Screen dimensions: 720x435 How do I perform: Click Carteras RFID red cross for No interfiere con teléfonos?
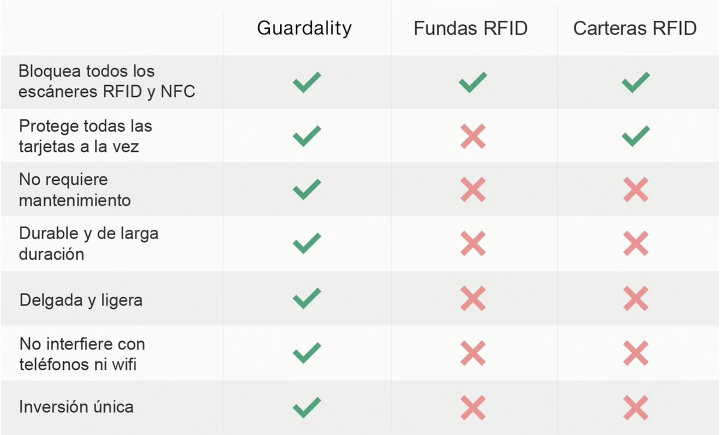coord(636,353)
